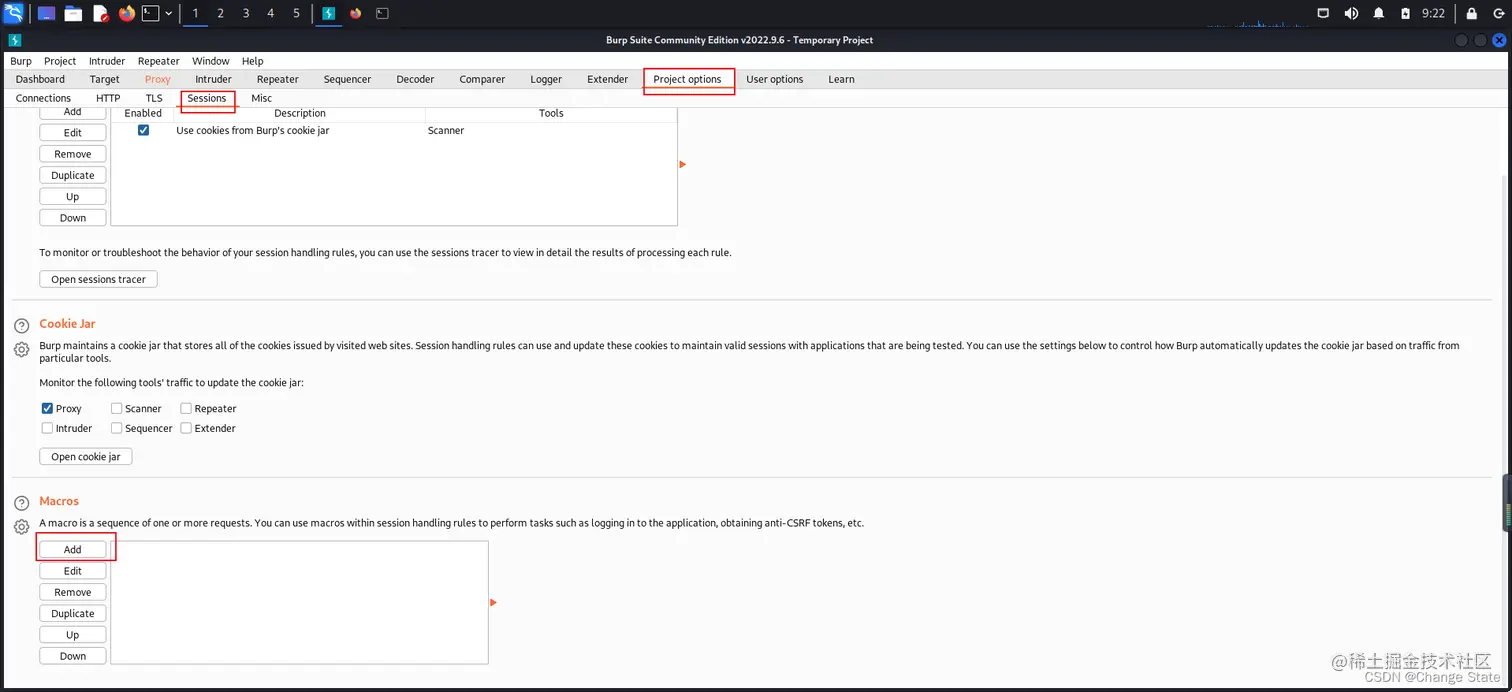The height and width of the screenshot is (692, 1512).
Task: Click the show desktop launcher icon
Action: [x=47, y=13]
